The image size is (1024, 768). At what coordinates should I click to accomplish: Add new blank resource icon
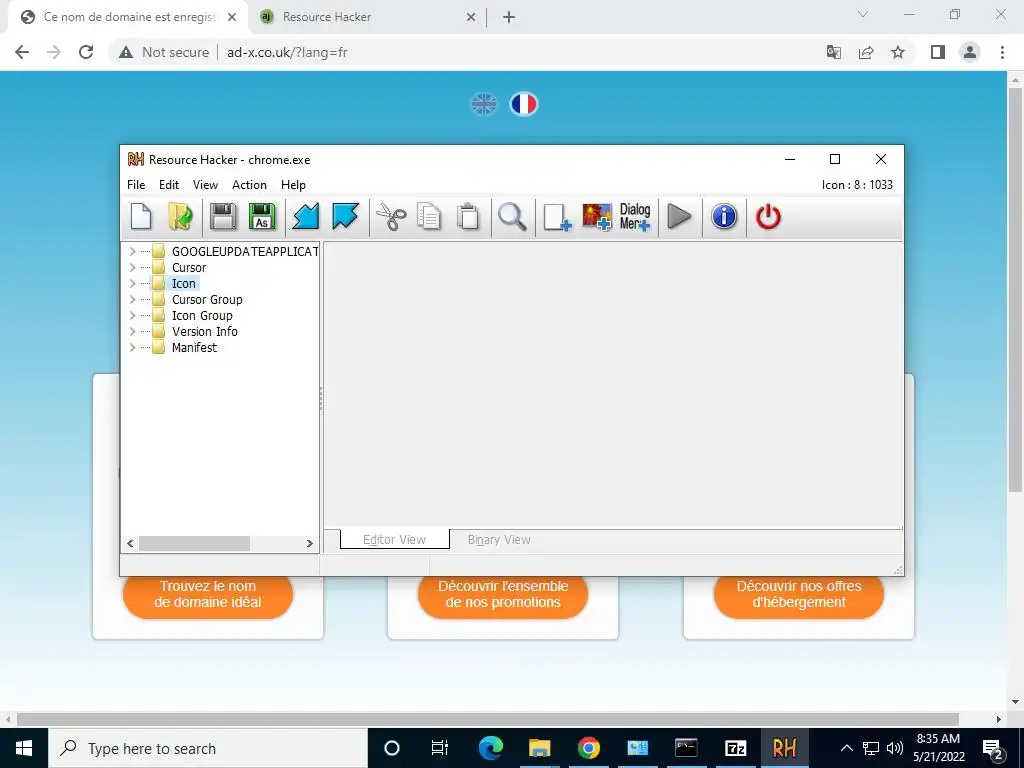[557, 217]
